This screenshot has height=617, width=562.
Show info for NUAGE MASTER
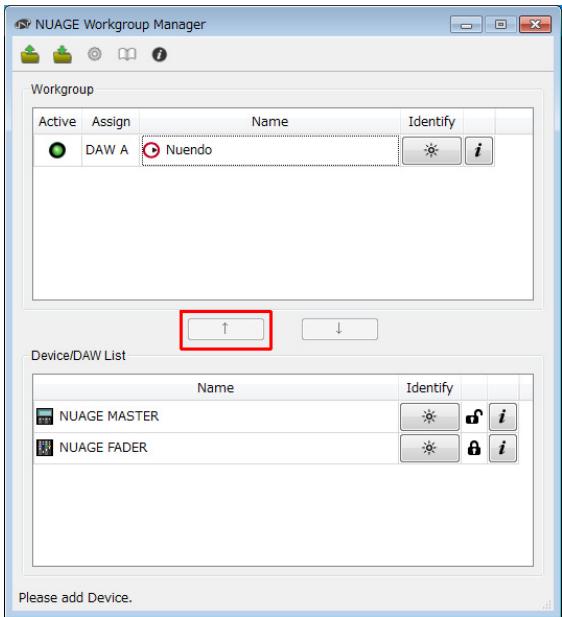click(x=503, y=416)
